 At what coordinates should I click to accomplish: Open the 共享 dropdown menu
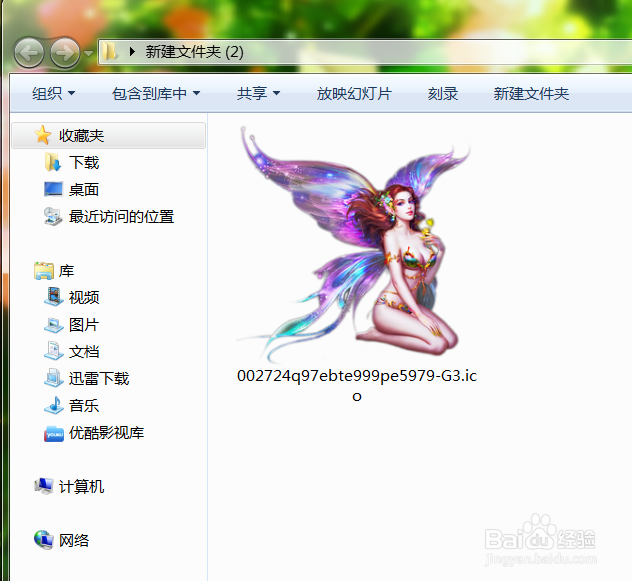coord(258,94)
